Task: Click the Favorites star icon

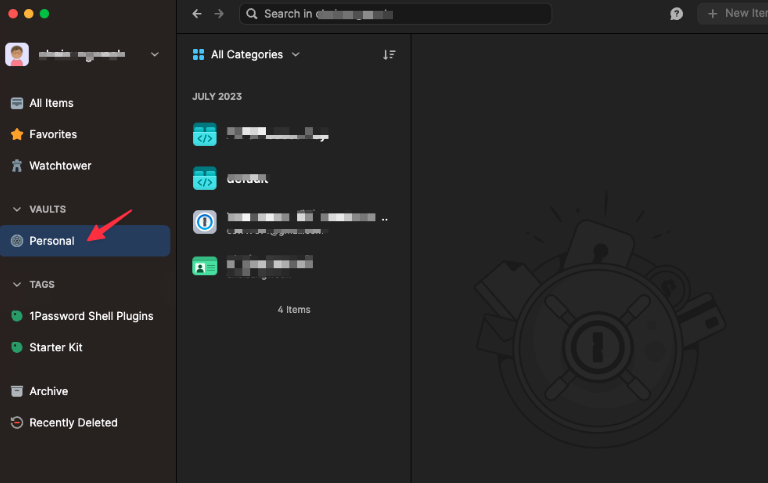Action: pyautogui.click(x=17, y=134)
